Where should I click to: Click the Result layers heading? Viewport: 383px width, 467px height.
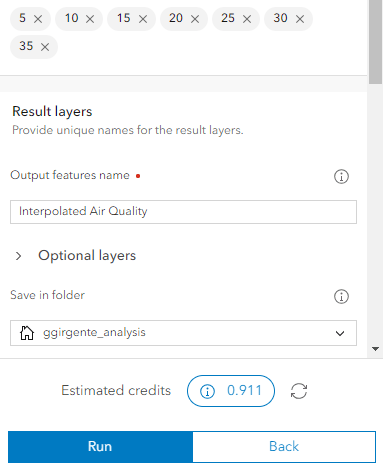52,112
